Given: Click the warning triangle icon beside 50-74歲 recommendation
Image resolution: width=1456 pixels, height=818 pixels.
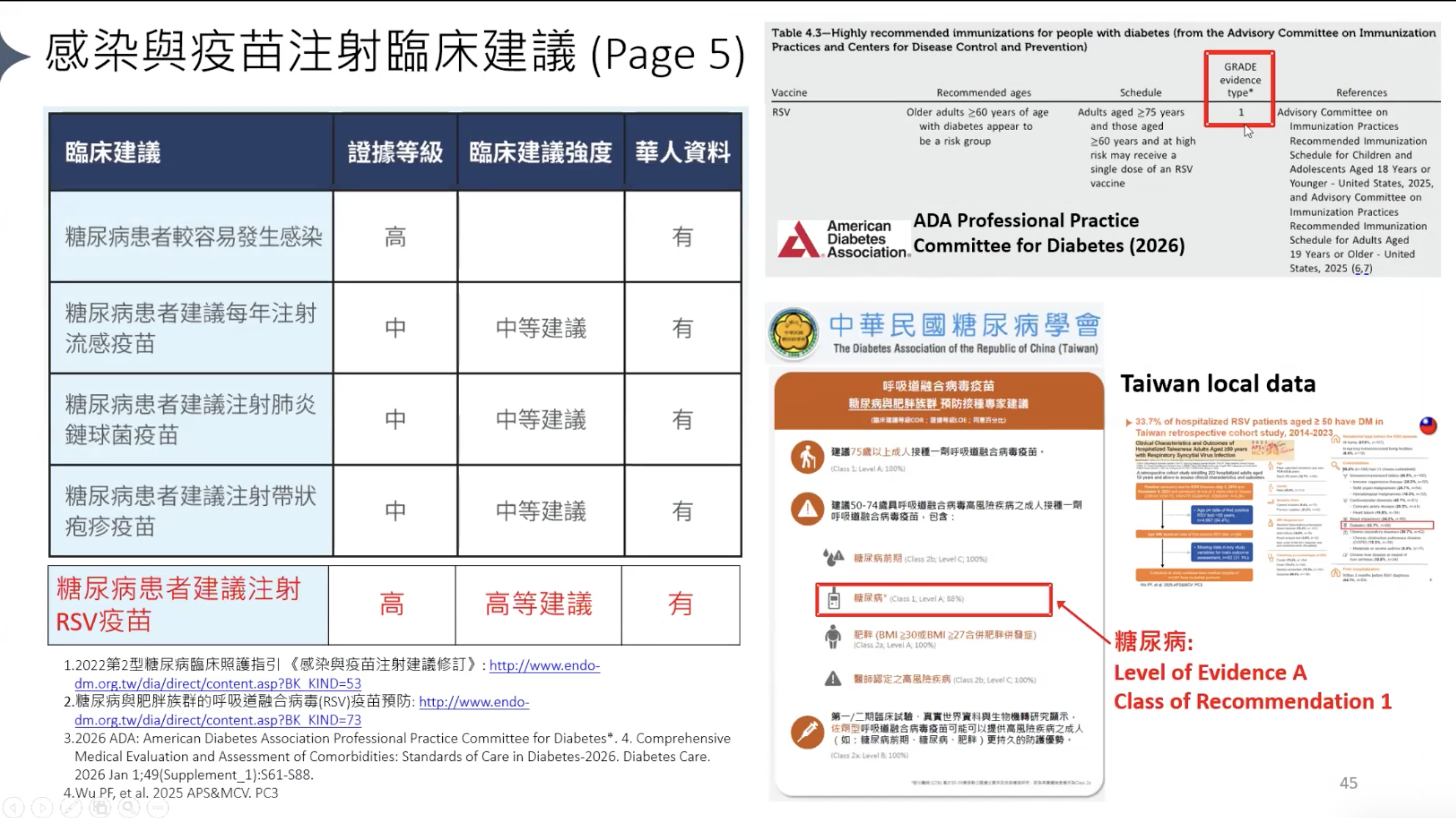Looking at the screenshot, I should [x=807, y=510].
